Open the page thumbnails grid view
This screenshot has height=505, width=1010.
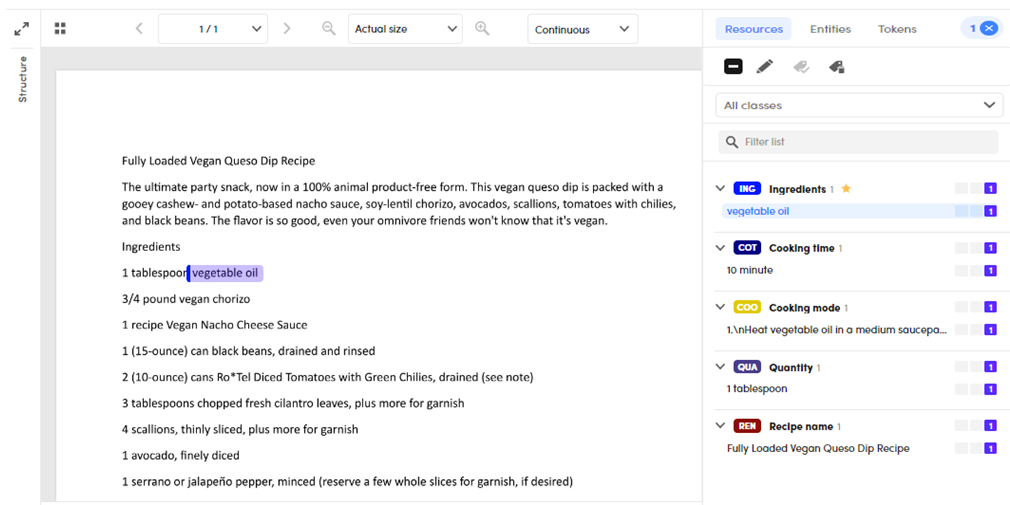[60, 29]
